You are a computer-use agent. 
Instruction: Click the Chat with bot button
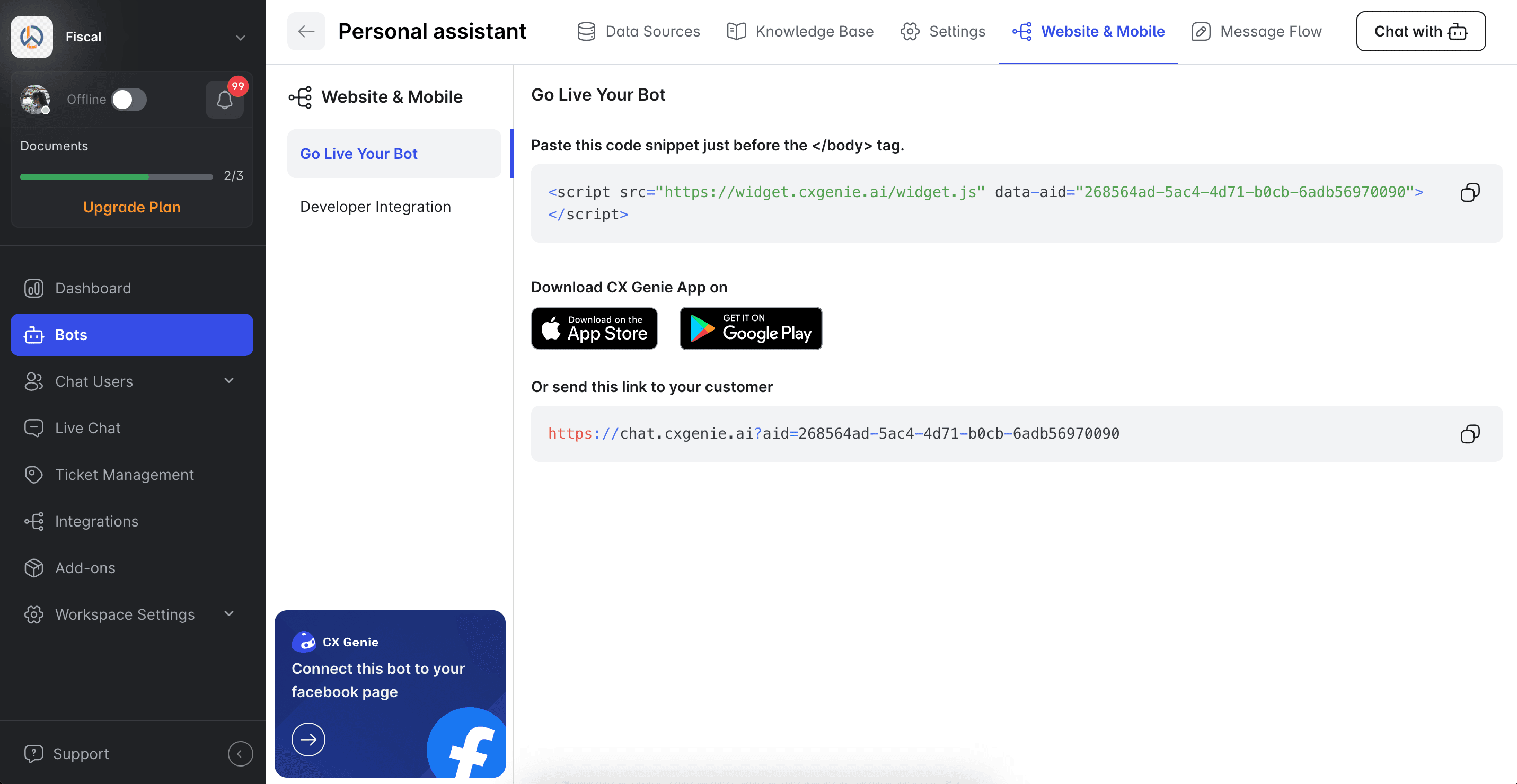[1421, 31]
